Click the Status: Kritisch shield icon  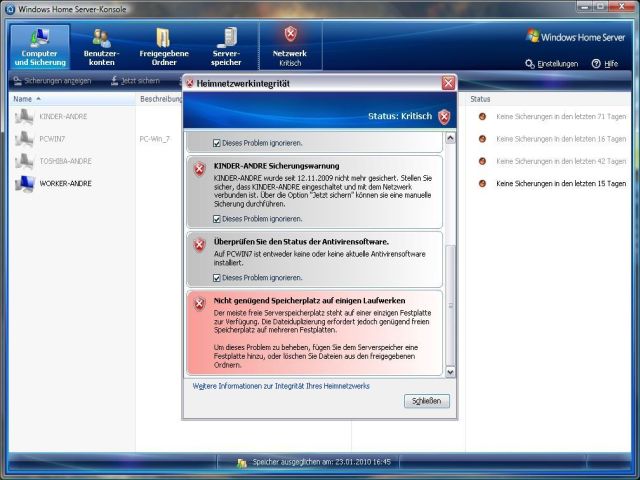(444, 117)
